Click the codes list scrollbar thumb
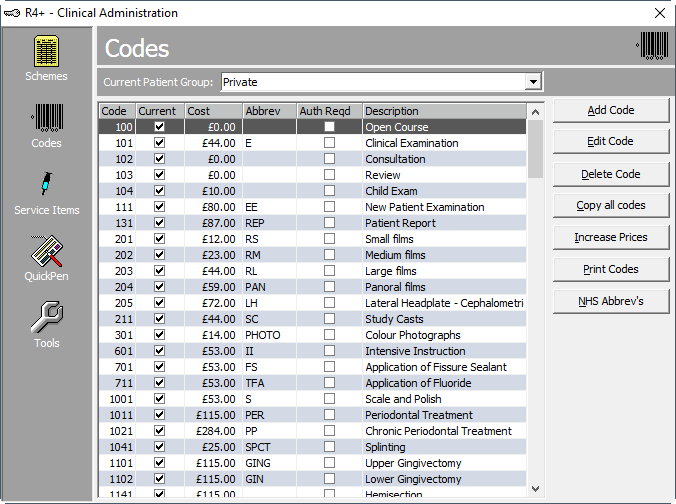Viewport: 676px width, 504px height. coord(535,149)
